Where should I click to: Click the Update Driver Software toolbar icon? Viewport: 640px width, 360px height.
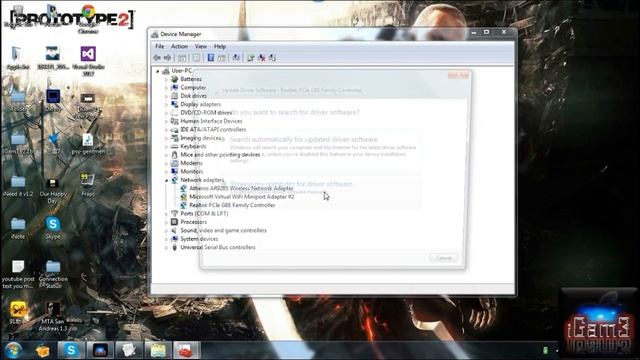point(251,58)
